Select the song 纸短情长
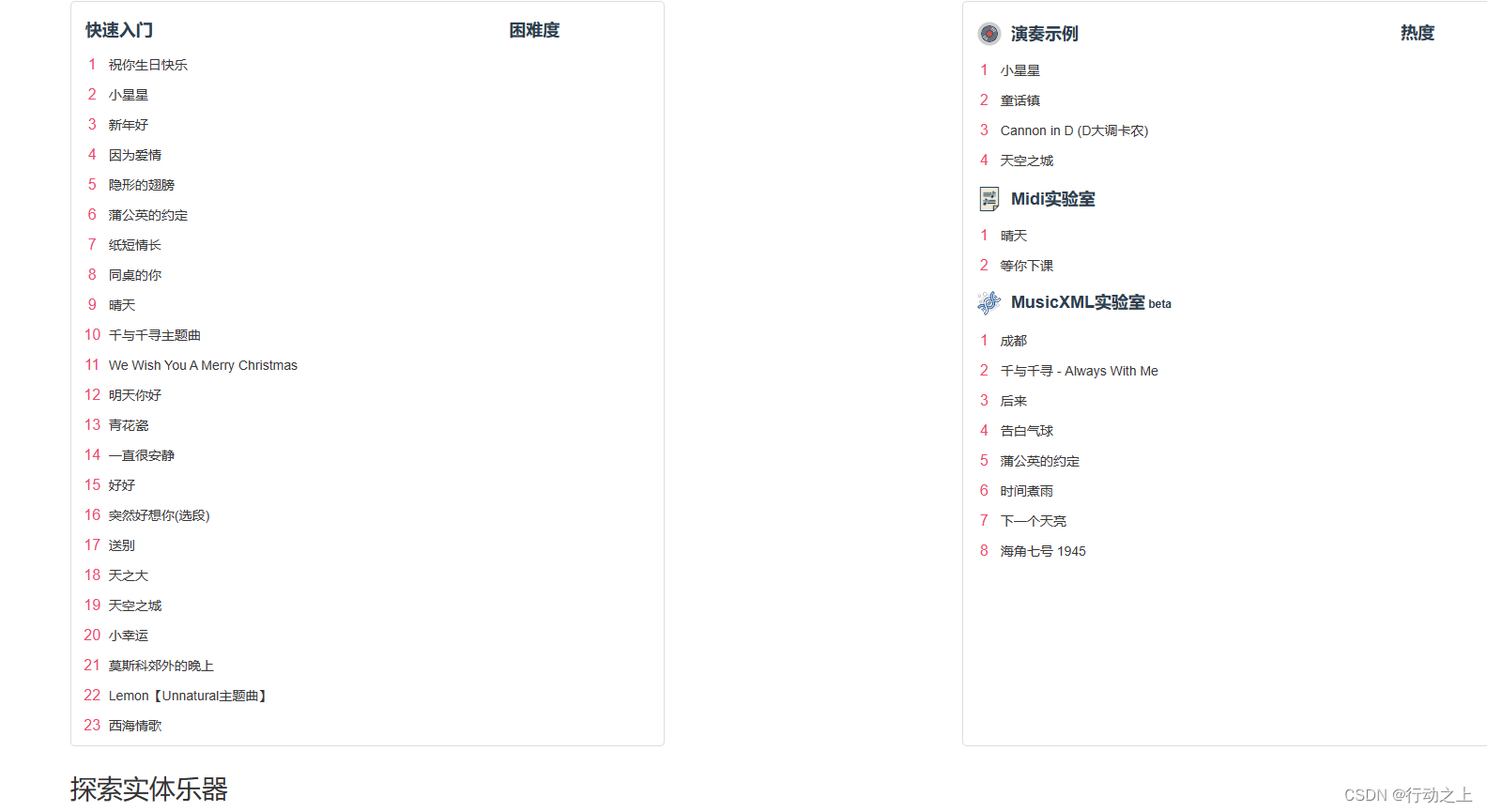 pyautogui.click(x=135, y=245)
